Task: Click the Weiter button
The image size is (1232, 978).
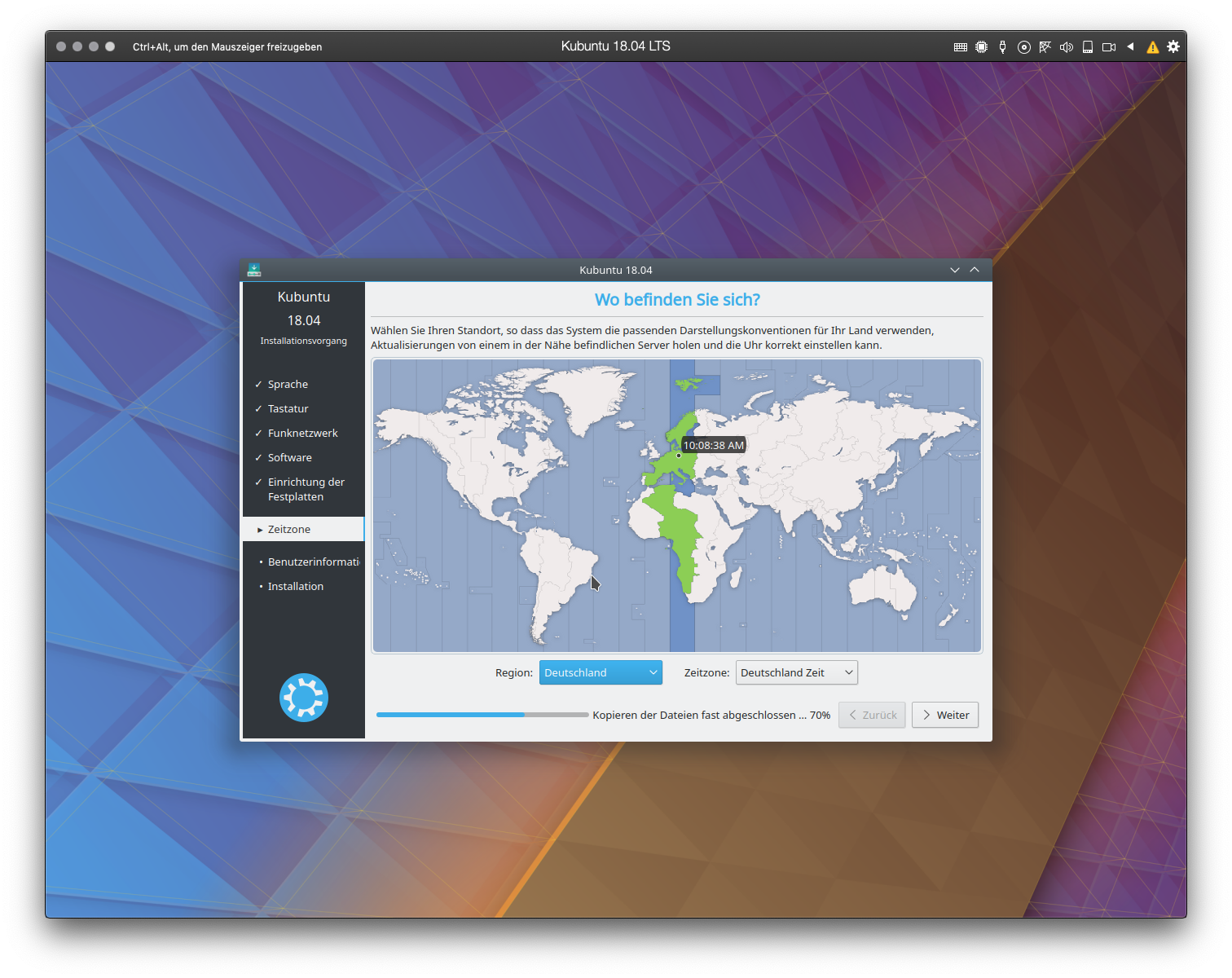Action: pyautogui.click(x=945, y=715)
